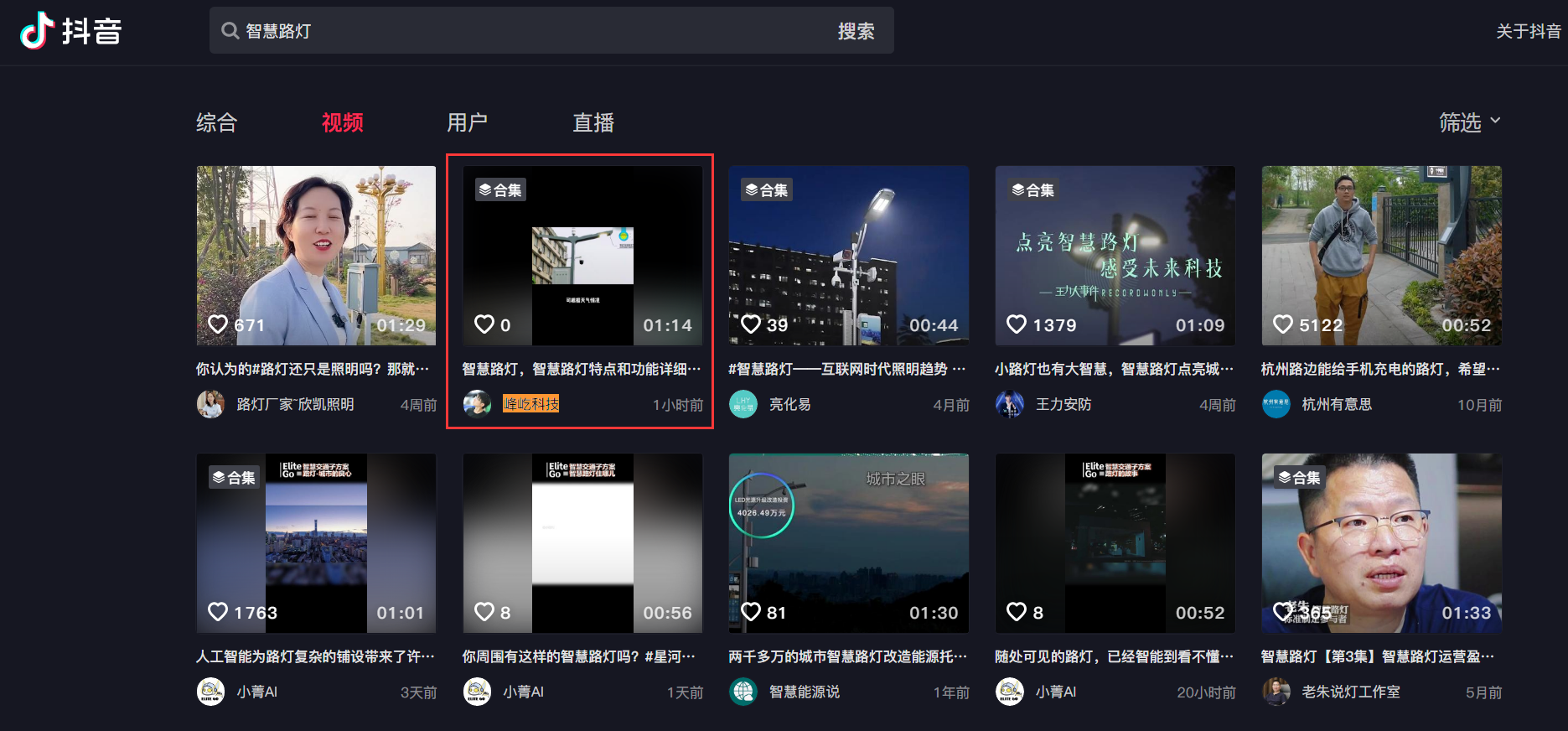Click the 搜索 button
The image size is (1568, 731).
click(x=856, y=31)
